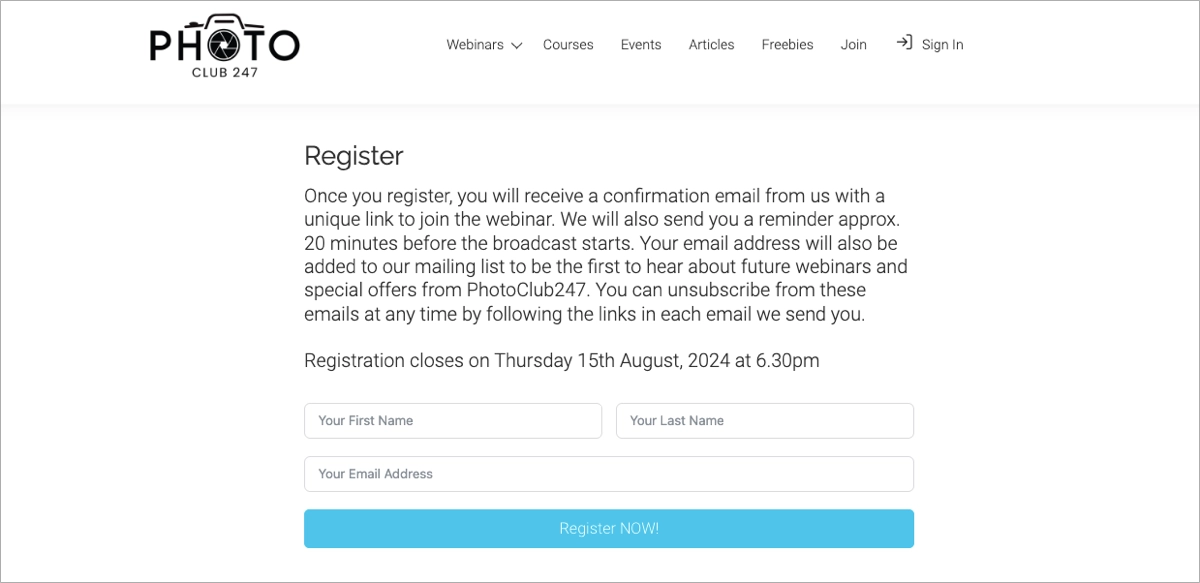Click the Sign In arrow icon
The width and height of the screenshot is (1200, 583).
904,43
